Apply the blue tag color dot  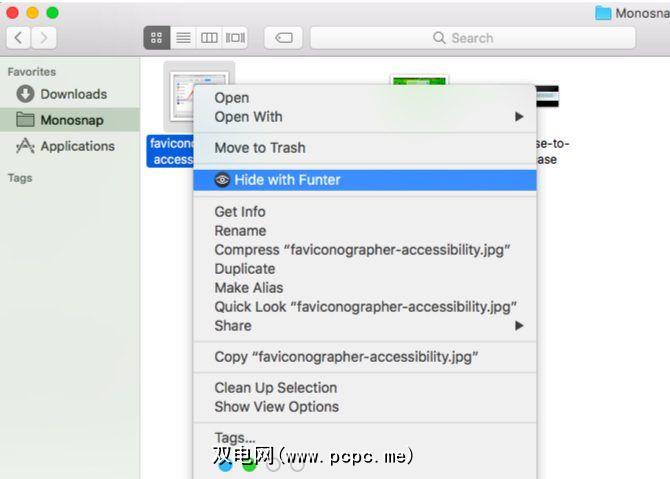click(225, 466)
